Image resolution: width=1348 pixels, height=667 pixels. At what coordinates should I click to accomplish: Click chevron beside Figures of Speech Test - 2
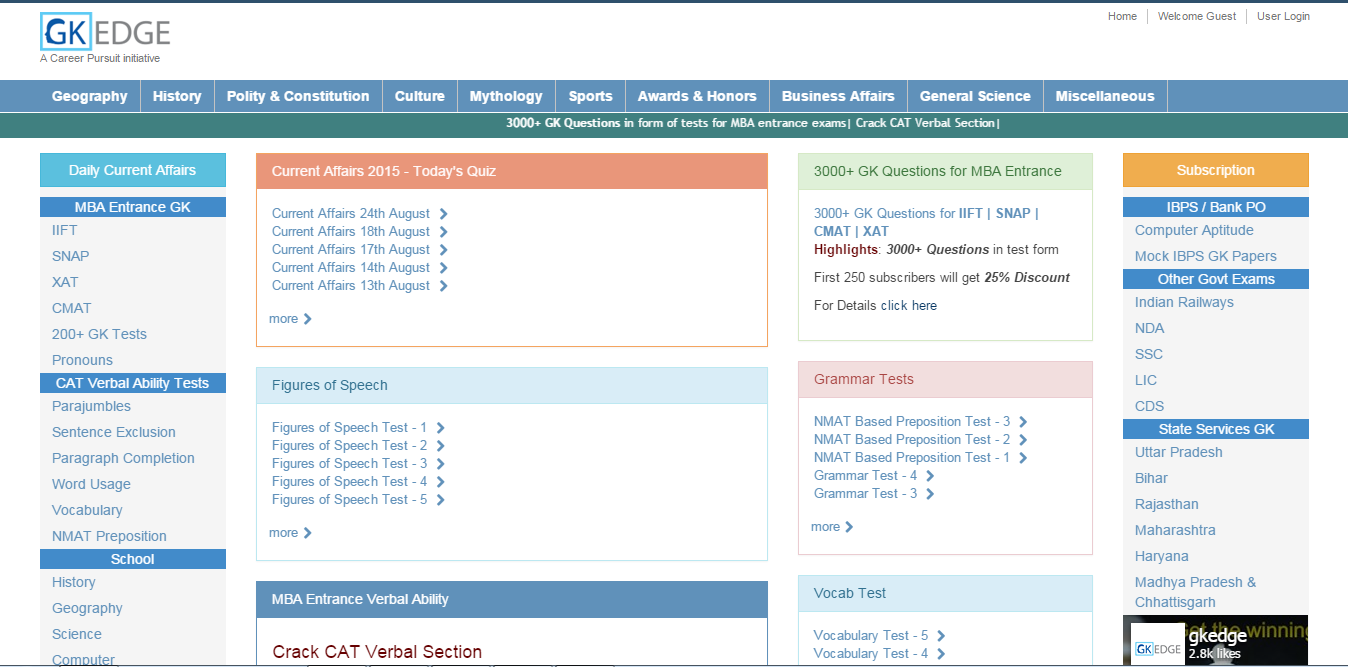440,446
